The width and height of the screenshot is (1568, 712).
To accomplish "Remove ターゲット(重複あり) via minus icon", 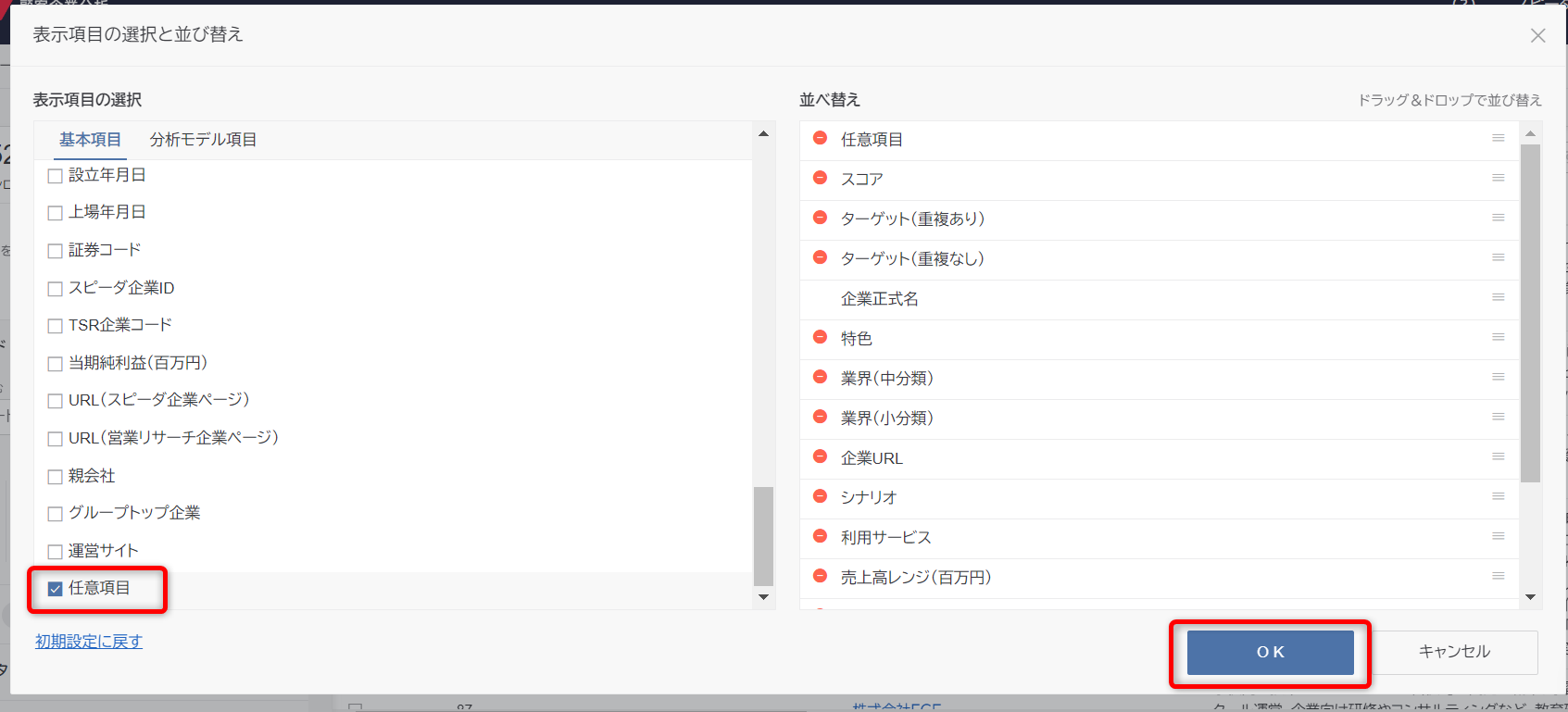I will [x=820, y=218].
